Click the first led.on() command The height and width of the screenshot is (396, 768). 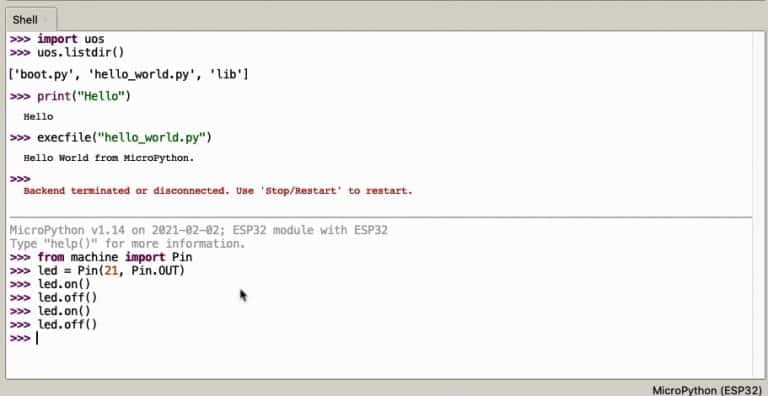coord(64,284)
